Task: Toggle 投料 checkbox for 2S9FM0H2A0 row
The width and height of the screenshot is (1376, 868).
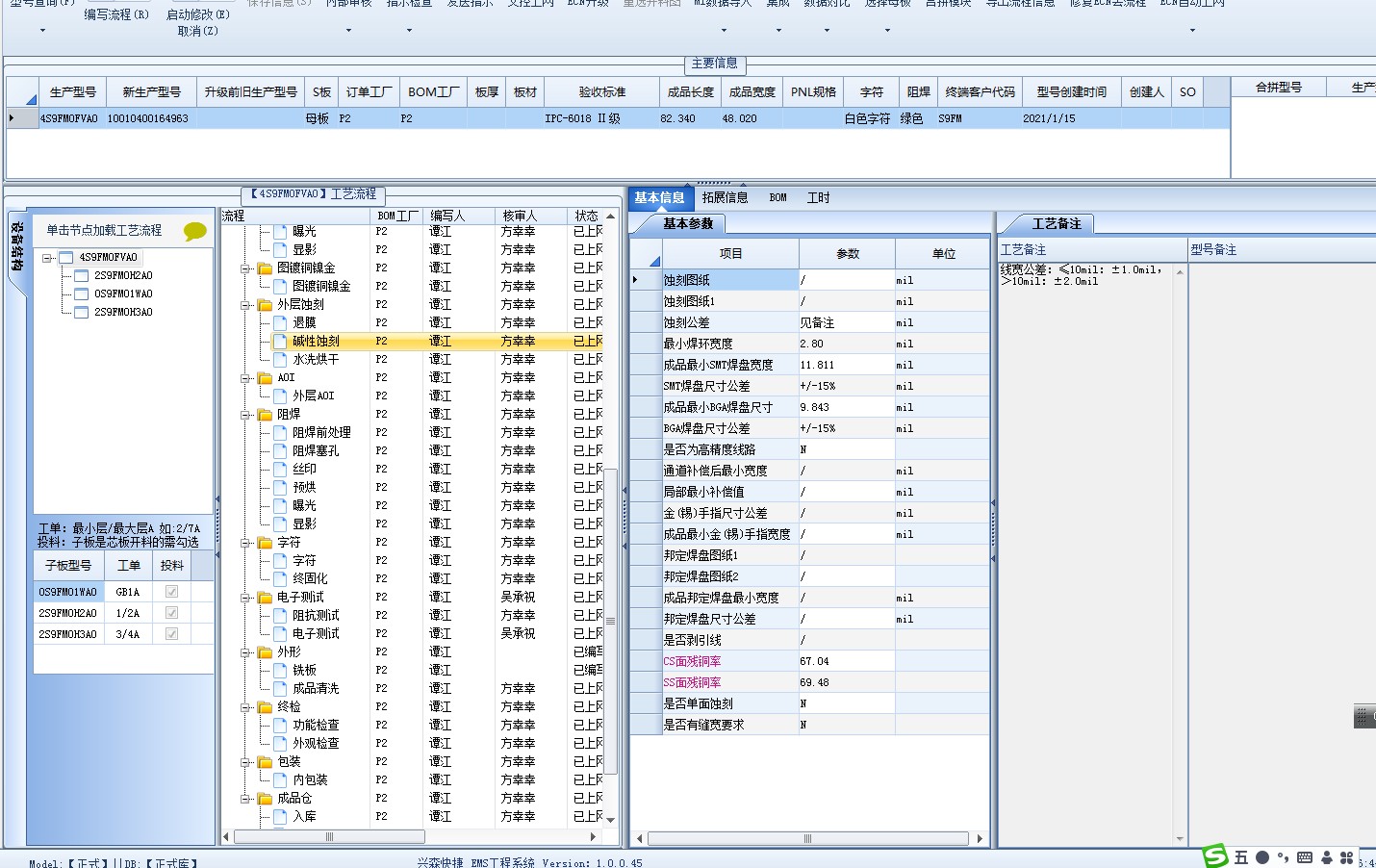Action: coord(171,613)
